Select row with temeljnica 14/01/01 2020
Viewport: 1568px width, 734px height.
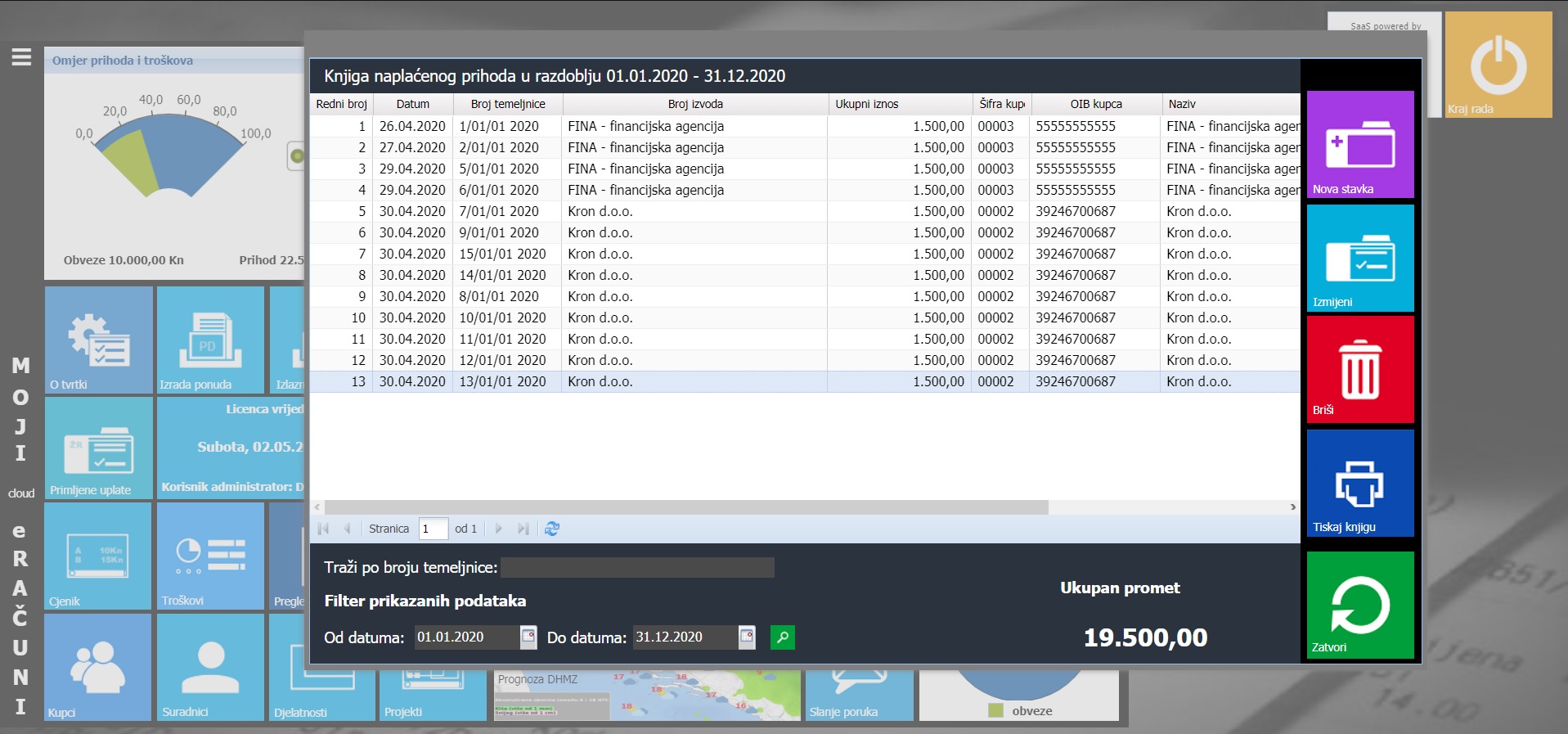pos(805,275)
